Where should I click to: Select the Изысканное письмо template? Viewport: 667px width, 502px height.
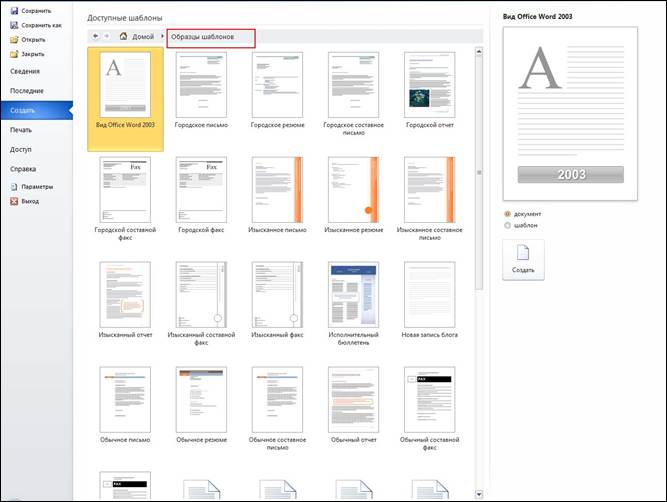(277, 195)
